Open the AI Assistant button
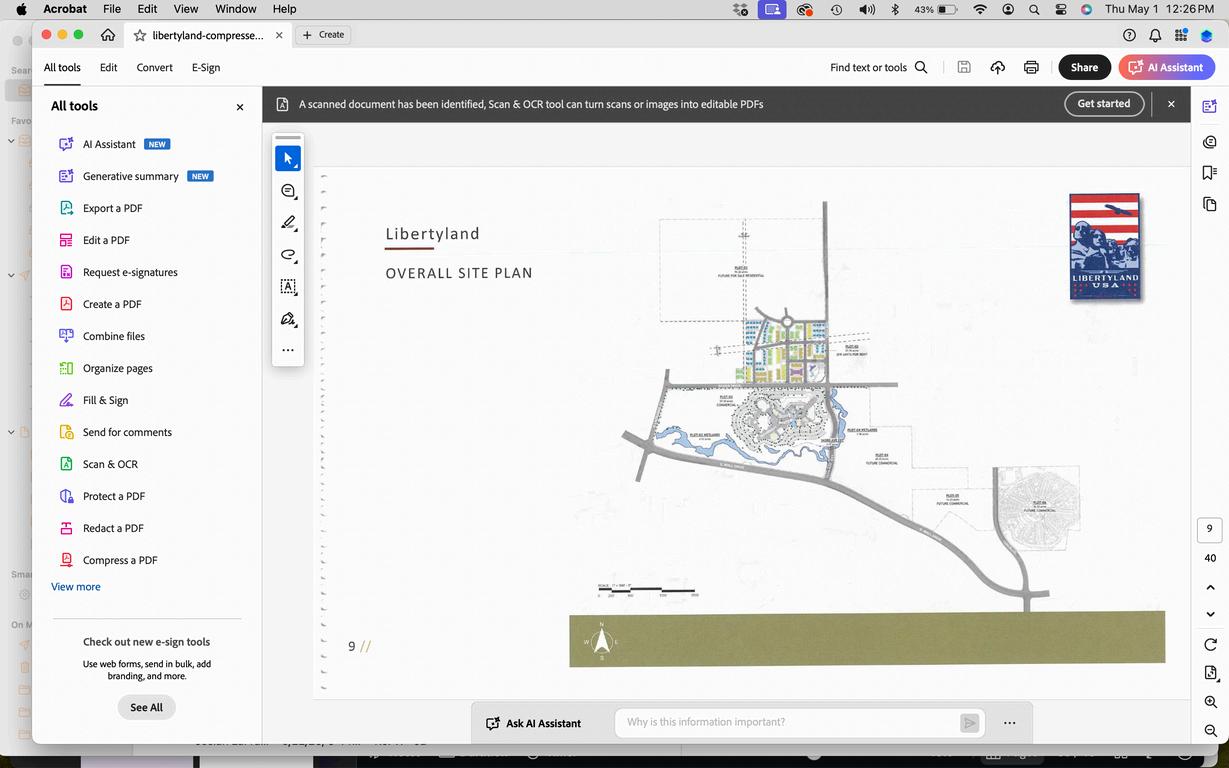This screenshot has width=1229, height=768. pos(1166,67)
